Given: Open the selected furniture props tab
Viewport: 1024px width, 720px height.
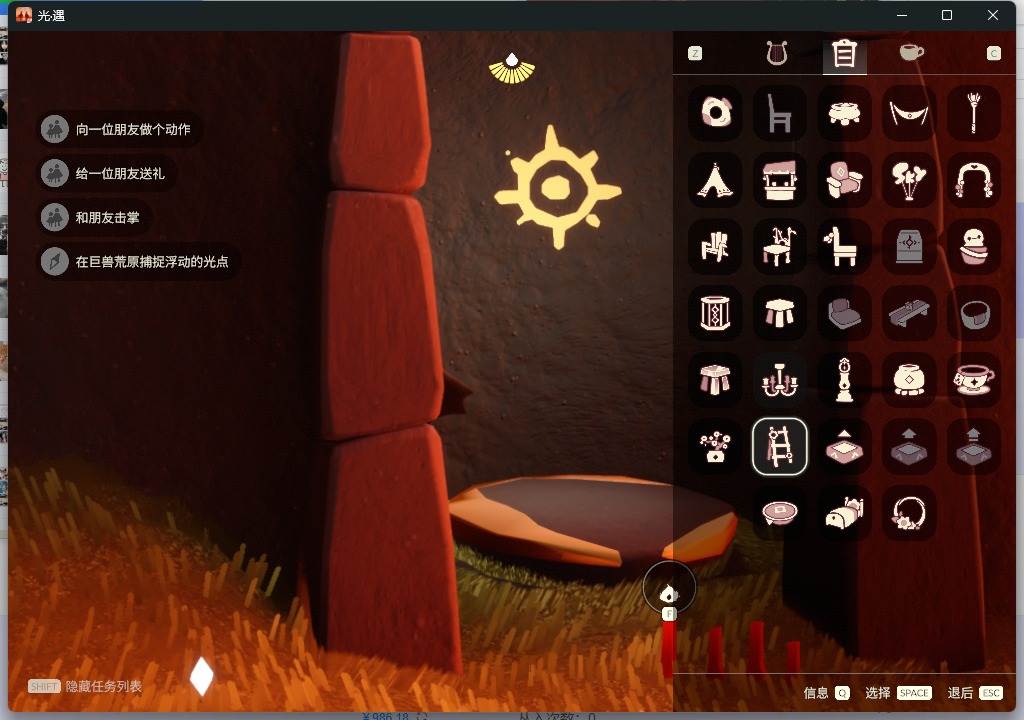Looking at the screenshot, I should point(844,54).
